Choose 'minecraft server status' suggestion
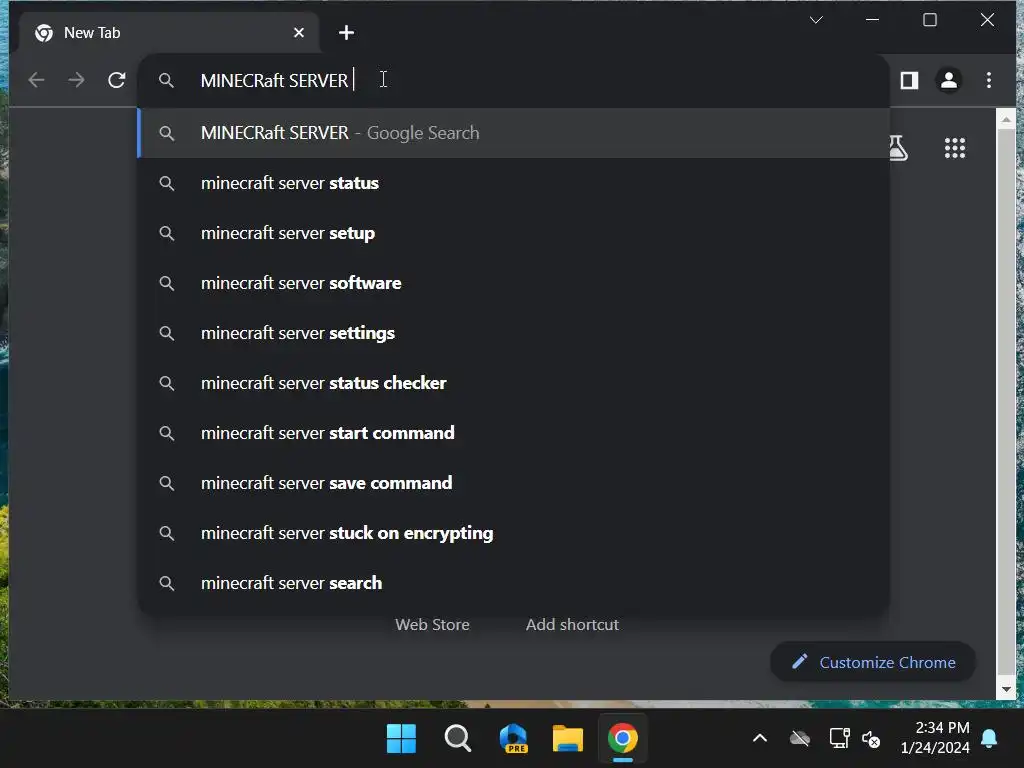 [513, 184]
